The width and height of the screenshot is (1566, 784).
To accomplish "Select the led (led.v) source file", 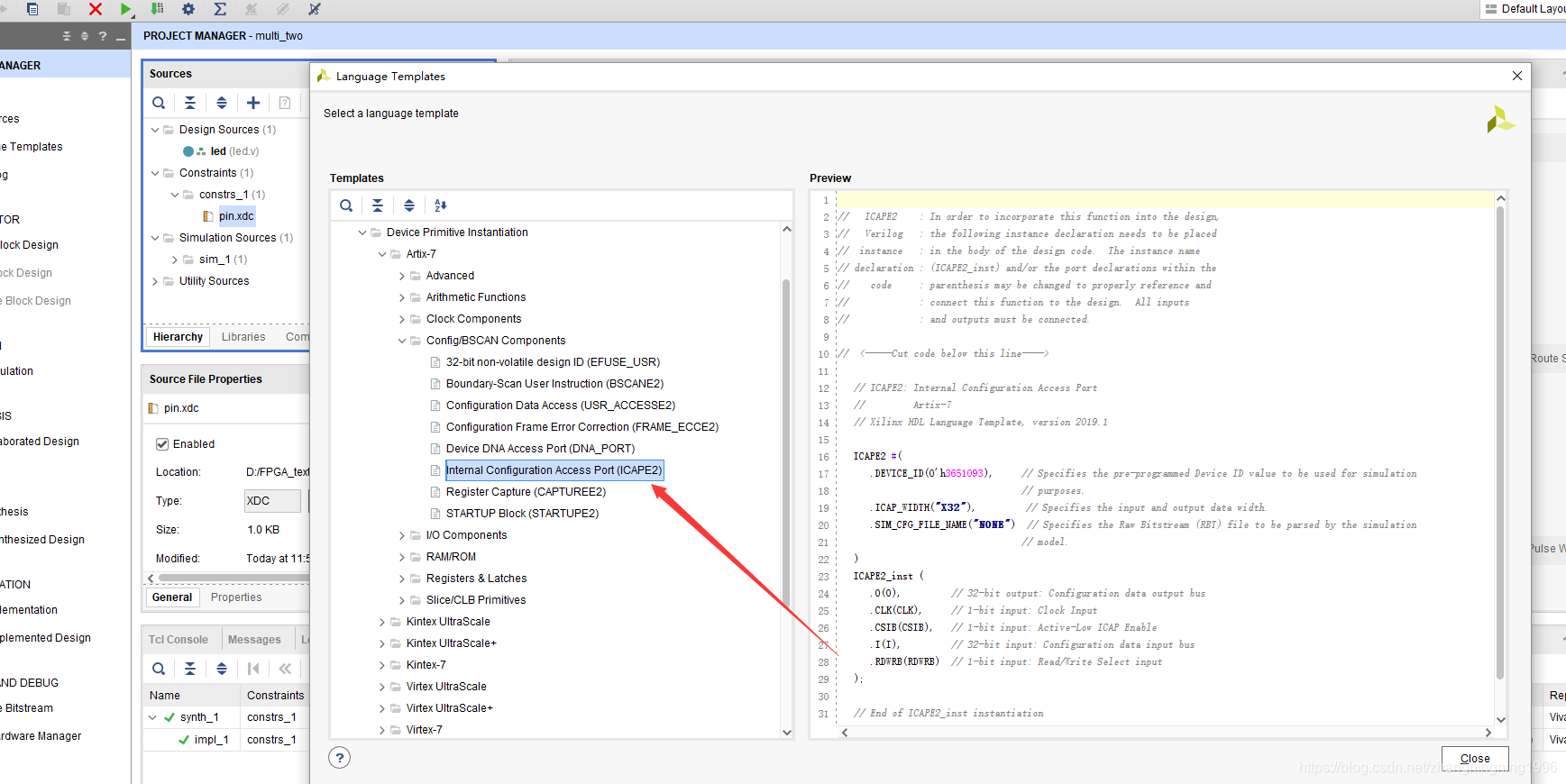I will 234,151.
